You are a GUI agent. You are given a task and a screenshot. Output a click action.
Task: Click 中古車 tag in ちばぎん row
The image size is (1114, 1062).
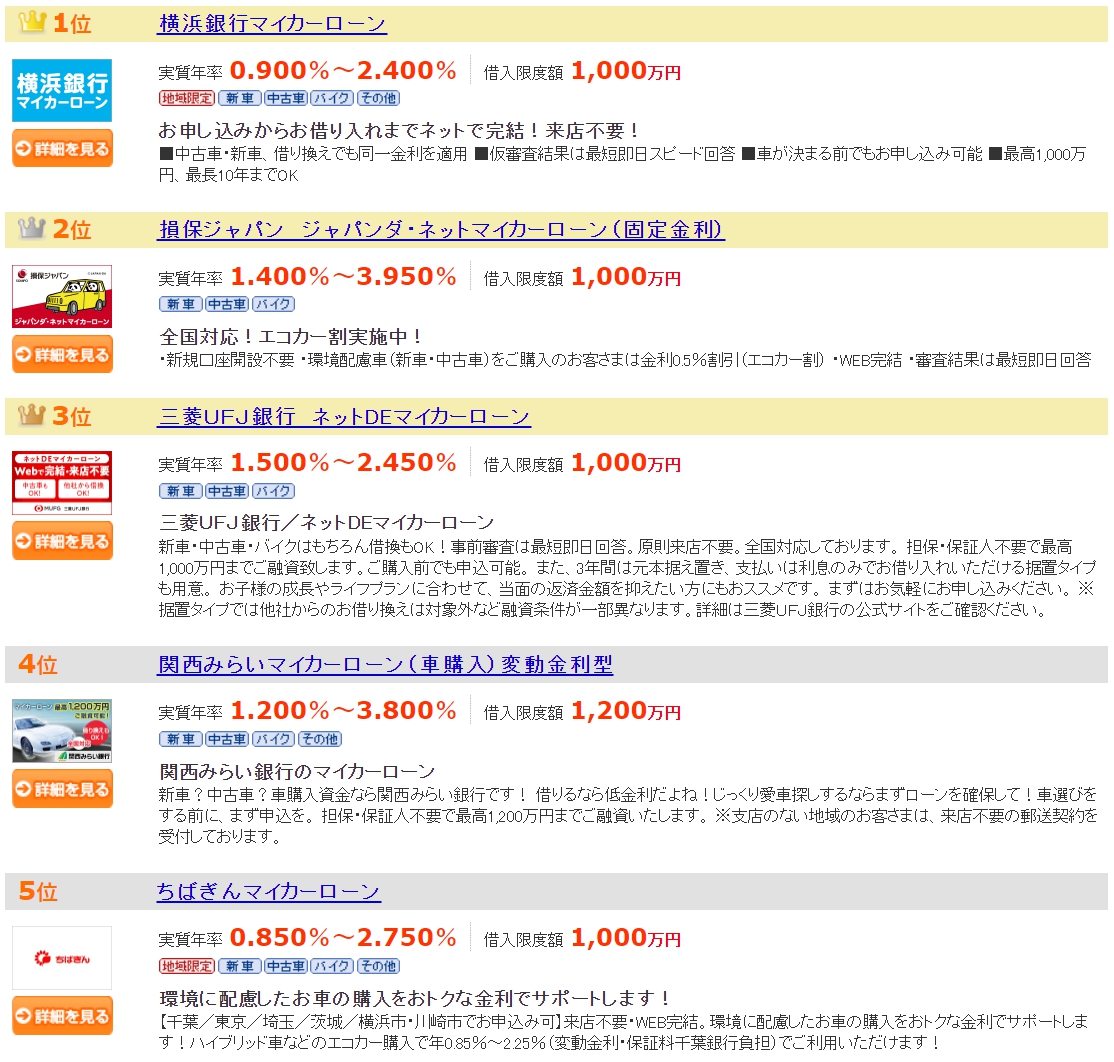[286, 966]
